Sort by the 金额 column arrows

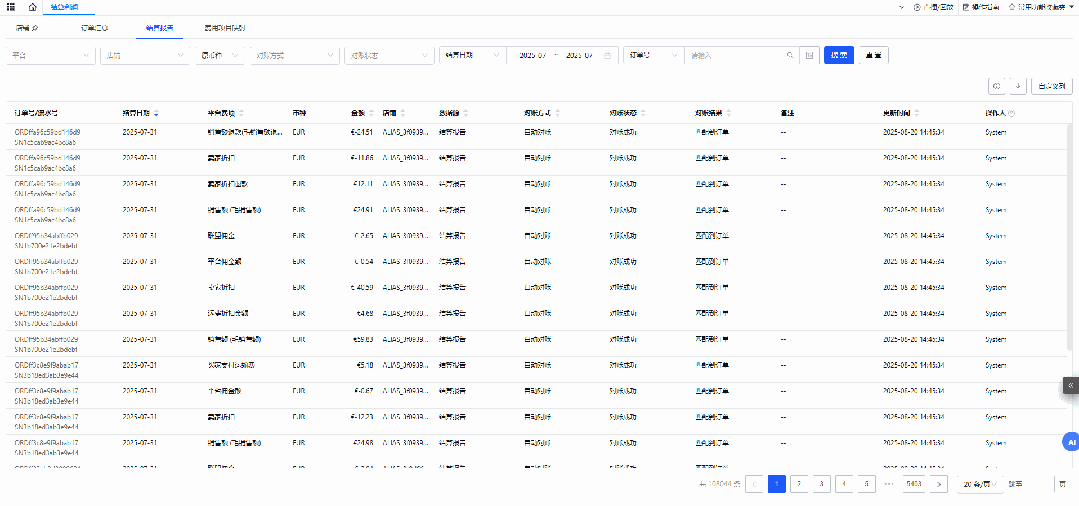pos(372,113)
